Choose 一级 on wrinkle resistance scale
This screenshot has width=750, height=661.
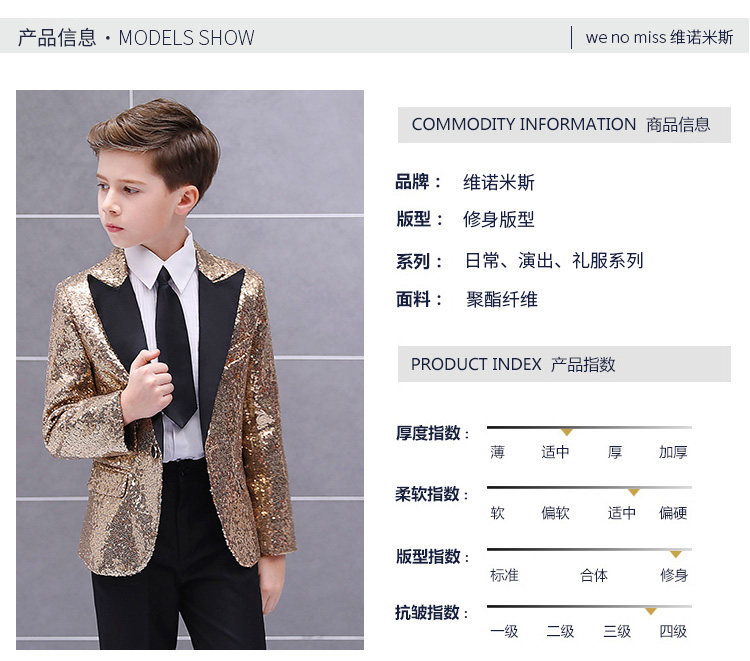point(504,631)
